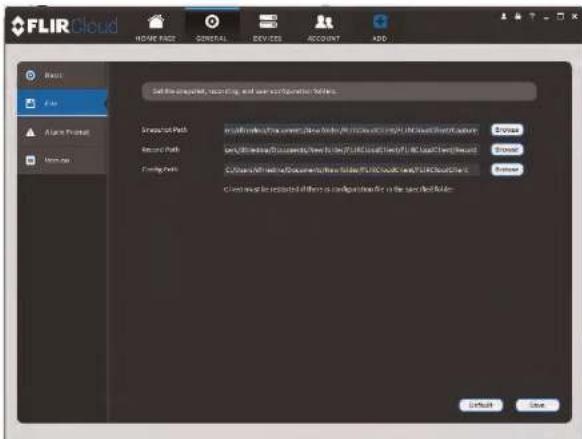This screenshot has height=439, width=582.
Task: Click the FLIR Cloud logo
Action: 64,26
